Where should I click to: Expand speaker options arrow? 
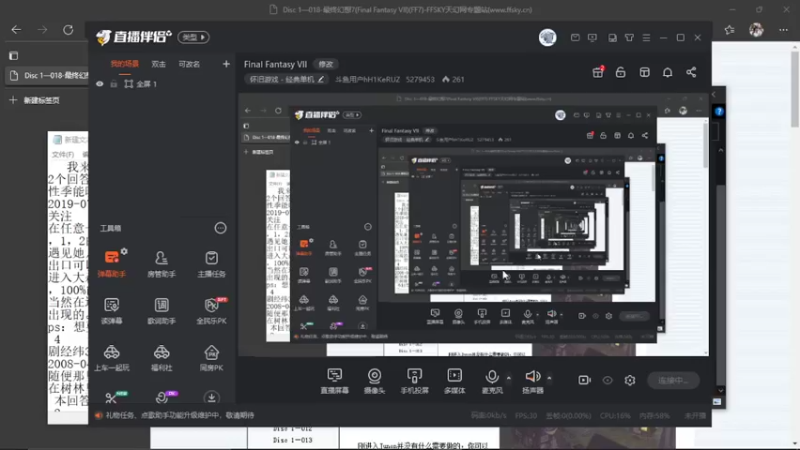point(549,378)
